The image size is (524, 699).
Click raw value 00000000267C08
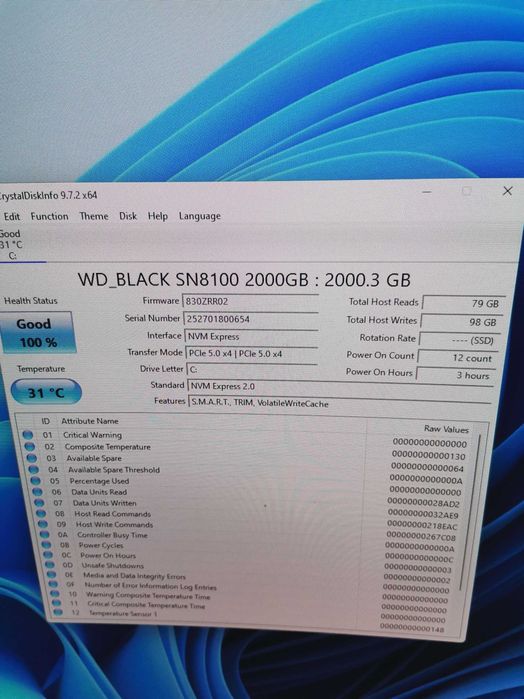click(x=421, y=536)
